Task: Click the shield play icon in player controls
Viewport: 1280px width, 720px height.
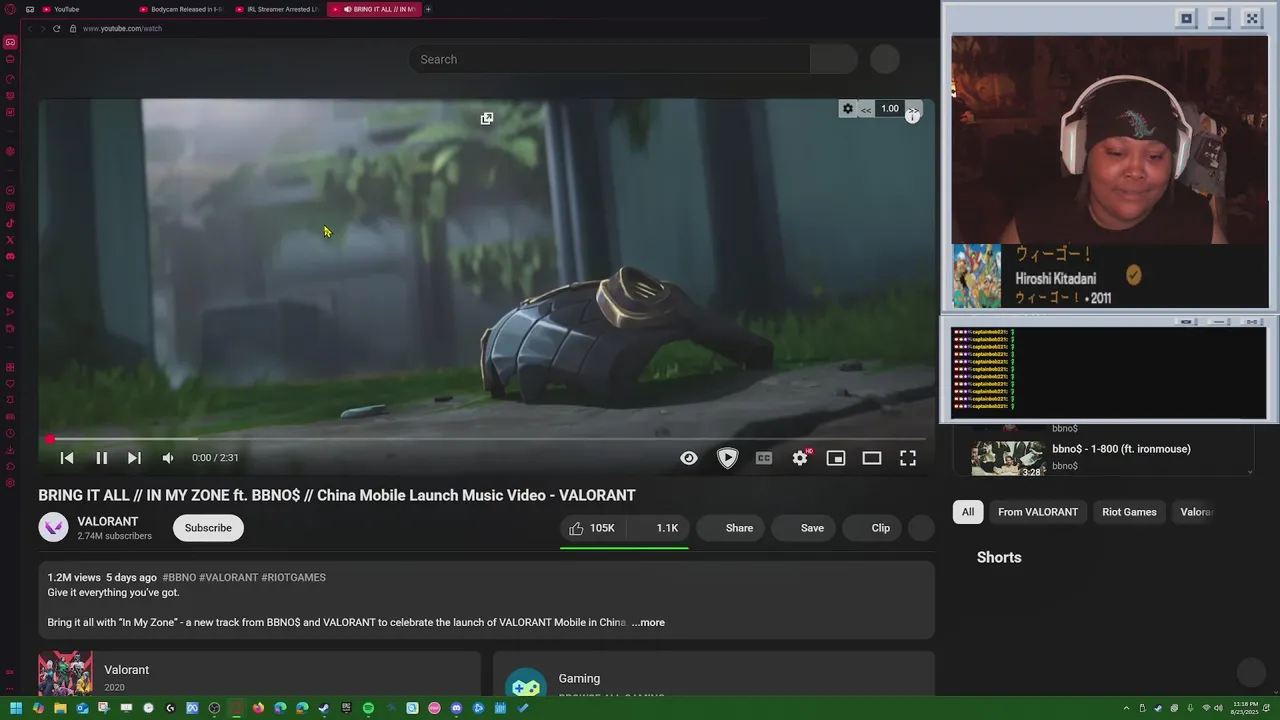Action: tap(727, 458)
